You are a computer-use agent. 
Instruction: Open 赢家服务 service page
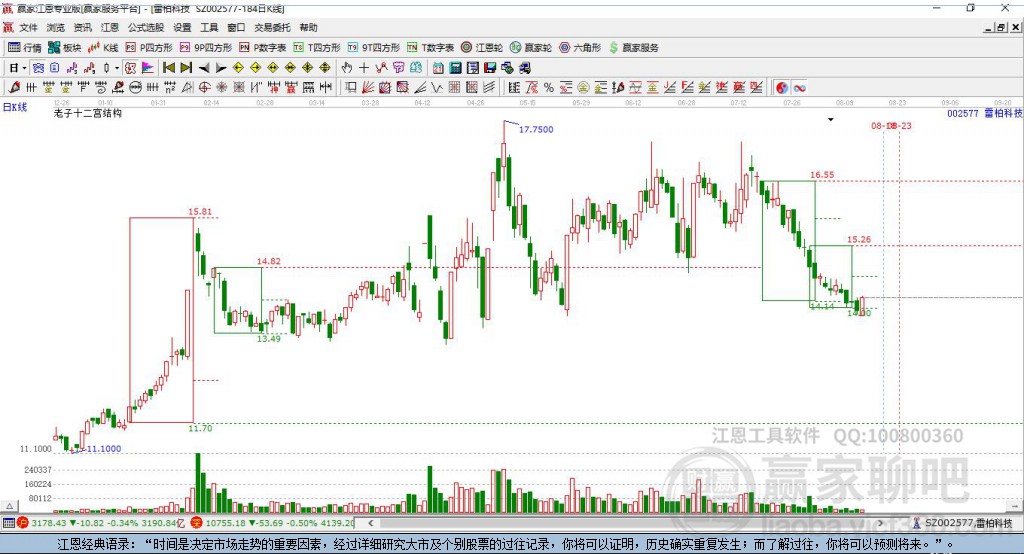(633, 48)
